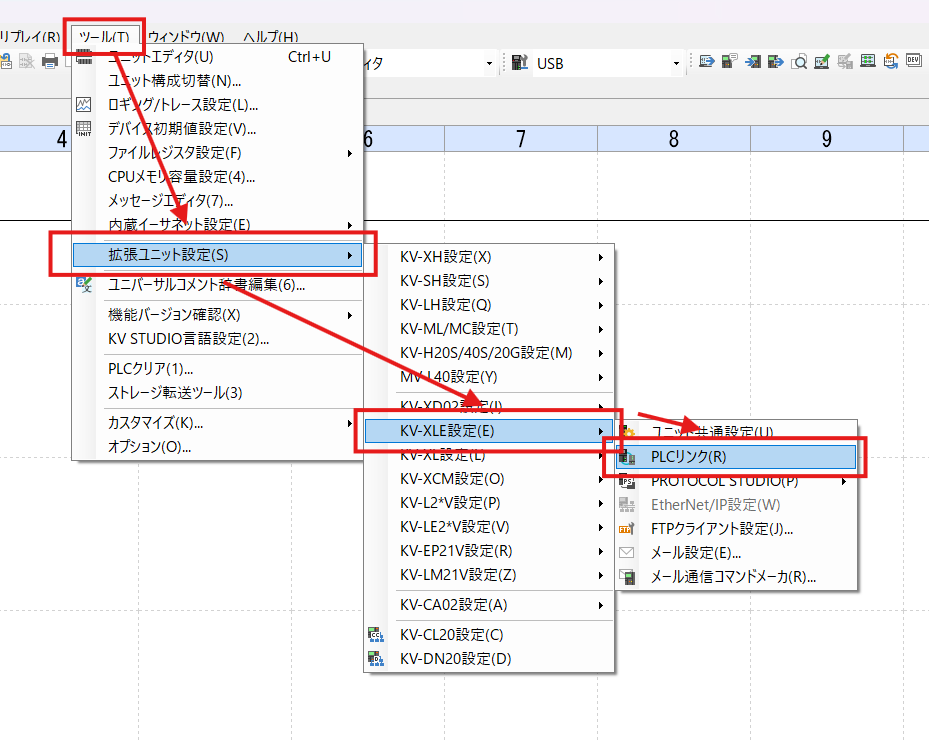Screen dimensions: 929x742
Task: Click the unit icon beside ユニットエディタ
Action: tap(84, 58)
